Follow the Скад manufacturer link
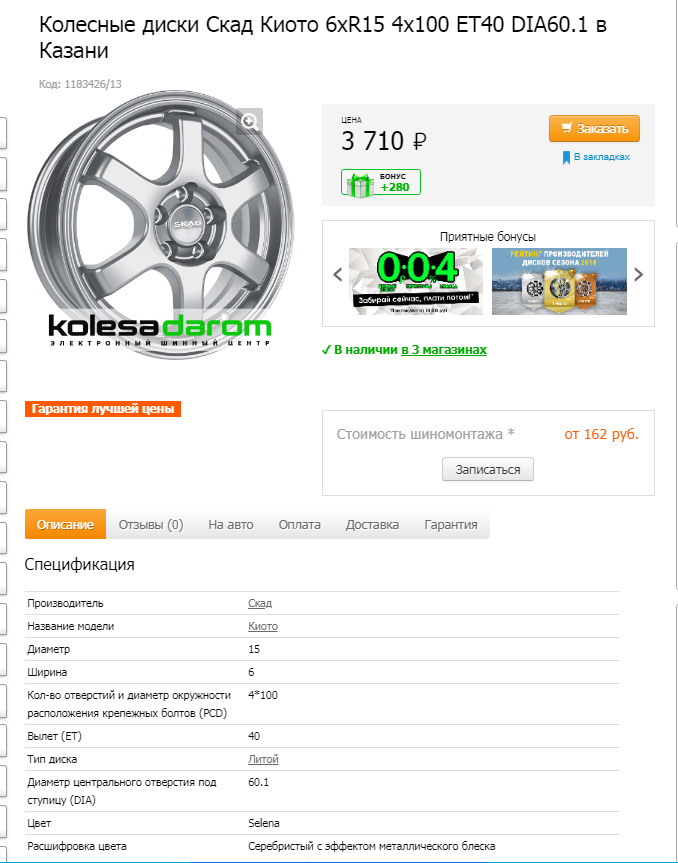This screenshot has height=863, width=678. (x=260, y=603)
